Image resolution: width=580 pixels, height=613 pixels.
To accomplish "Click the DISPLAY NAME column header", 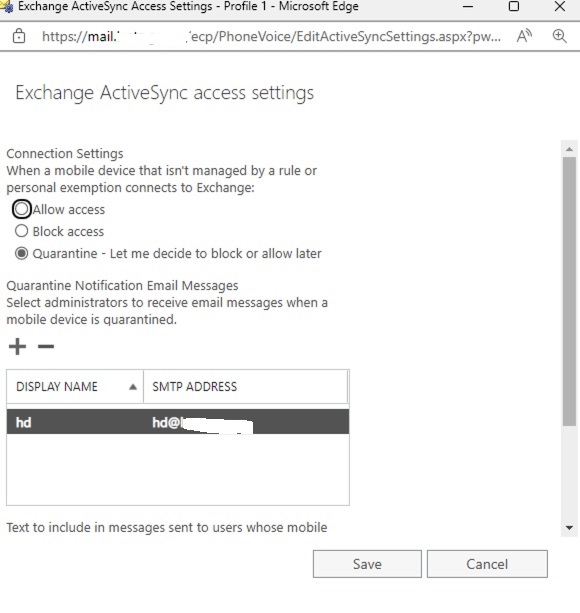I will pos(75,387).
